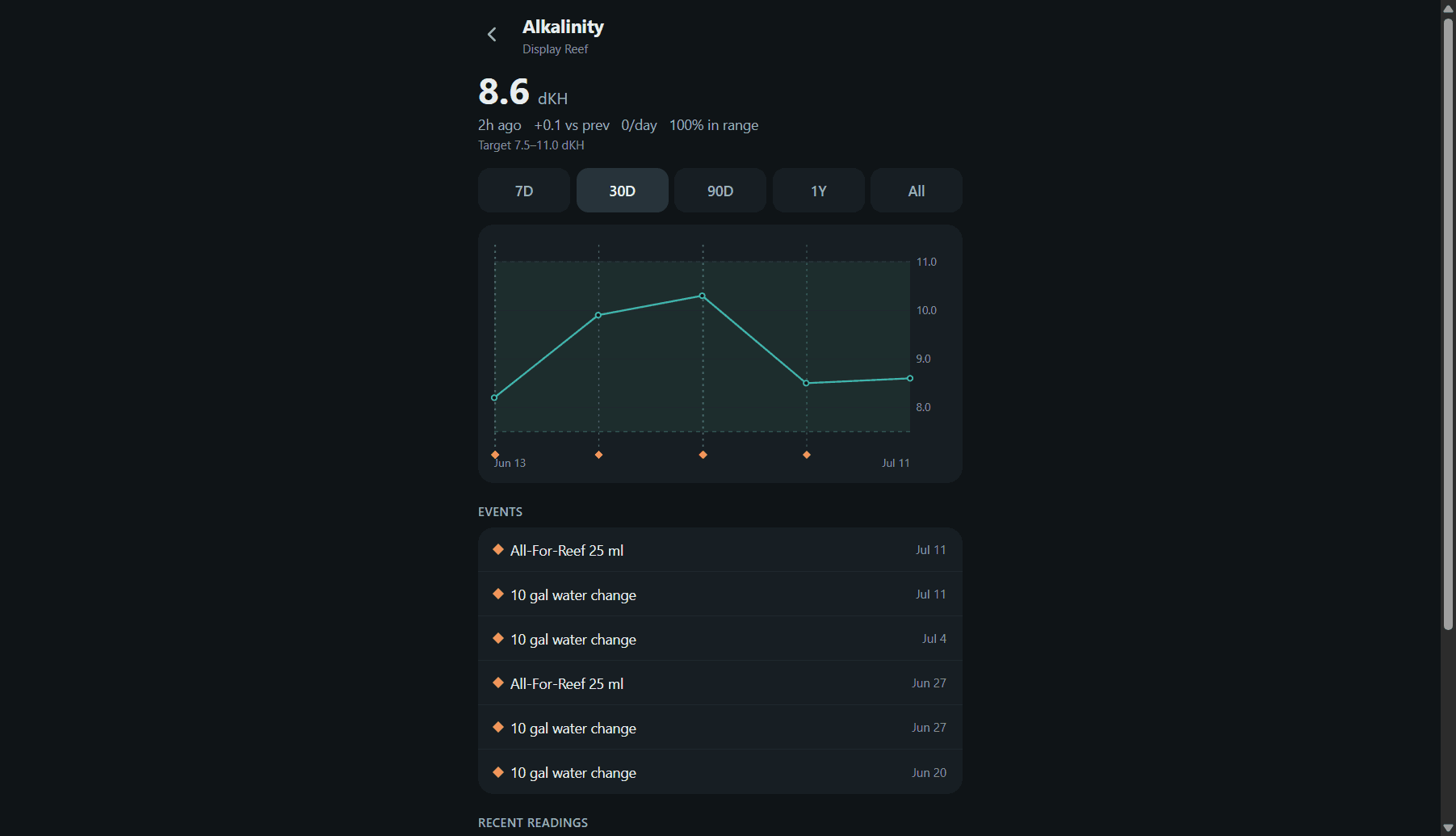Open the All-For-Reef 25 ml event from Jul 11
Screen dimensions: 1456x836
(720, 550)
